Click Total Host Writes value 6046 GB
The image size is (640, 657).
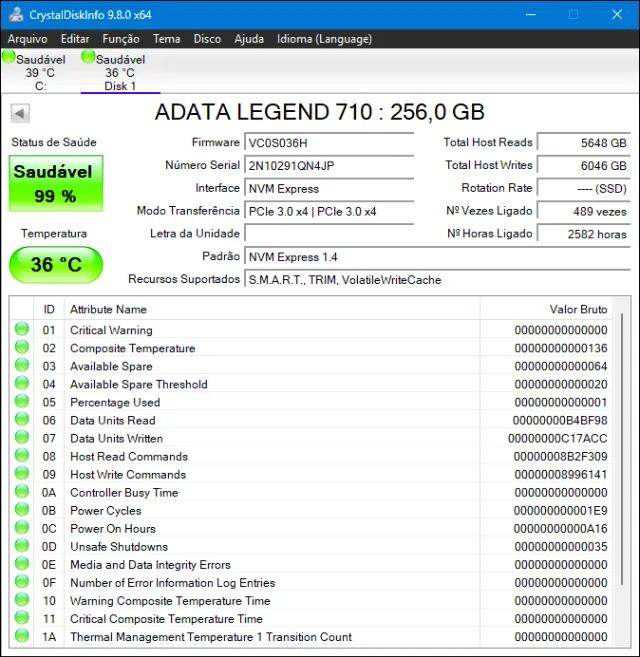(583, 166)
